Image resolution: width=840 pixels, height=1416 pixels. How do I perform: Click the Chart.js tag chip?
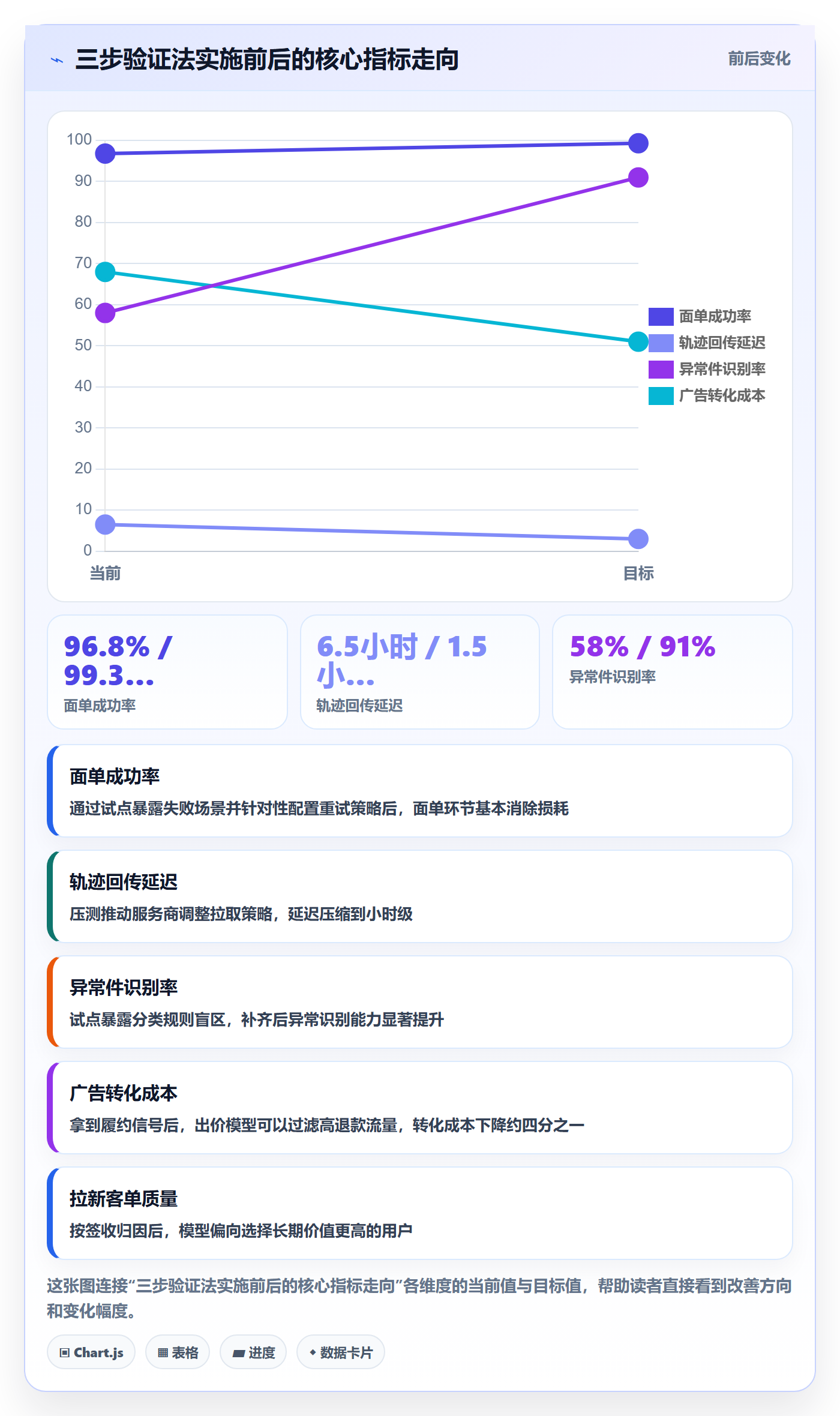click(91, 1352)
